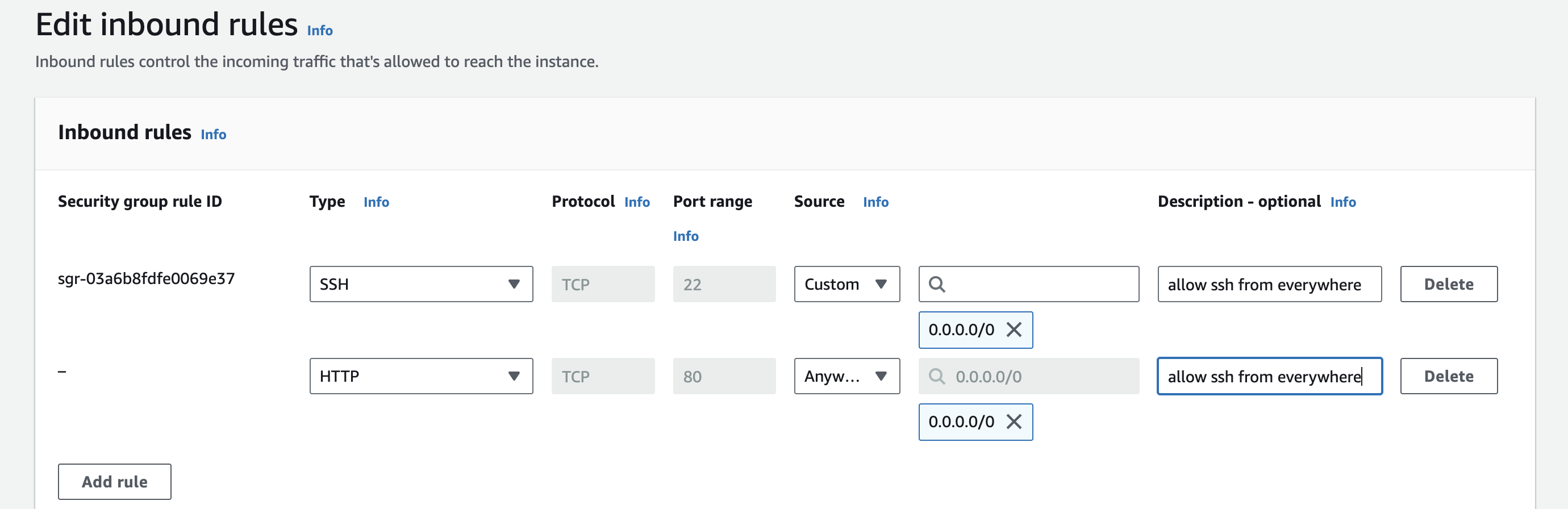
Task: Open Info link beside Inbound rules heading
Action: pyautogui.click(x=213, y=135)
